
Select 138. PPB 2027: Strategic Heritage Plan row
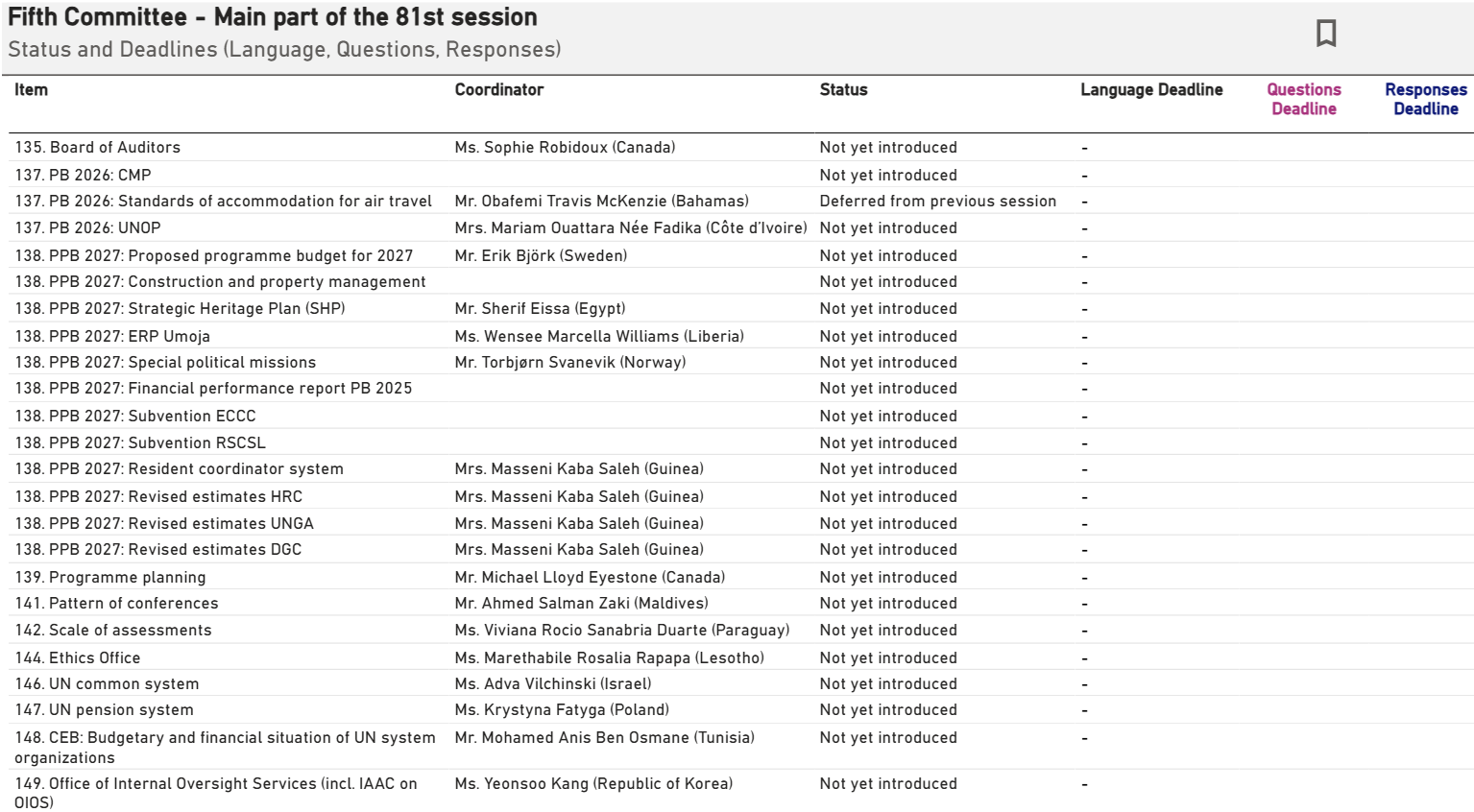[740, 308]
